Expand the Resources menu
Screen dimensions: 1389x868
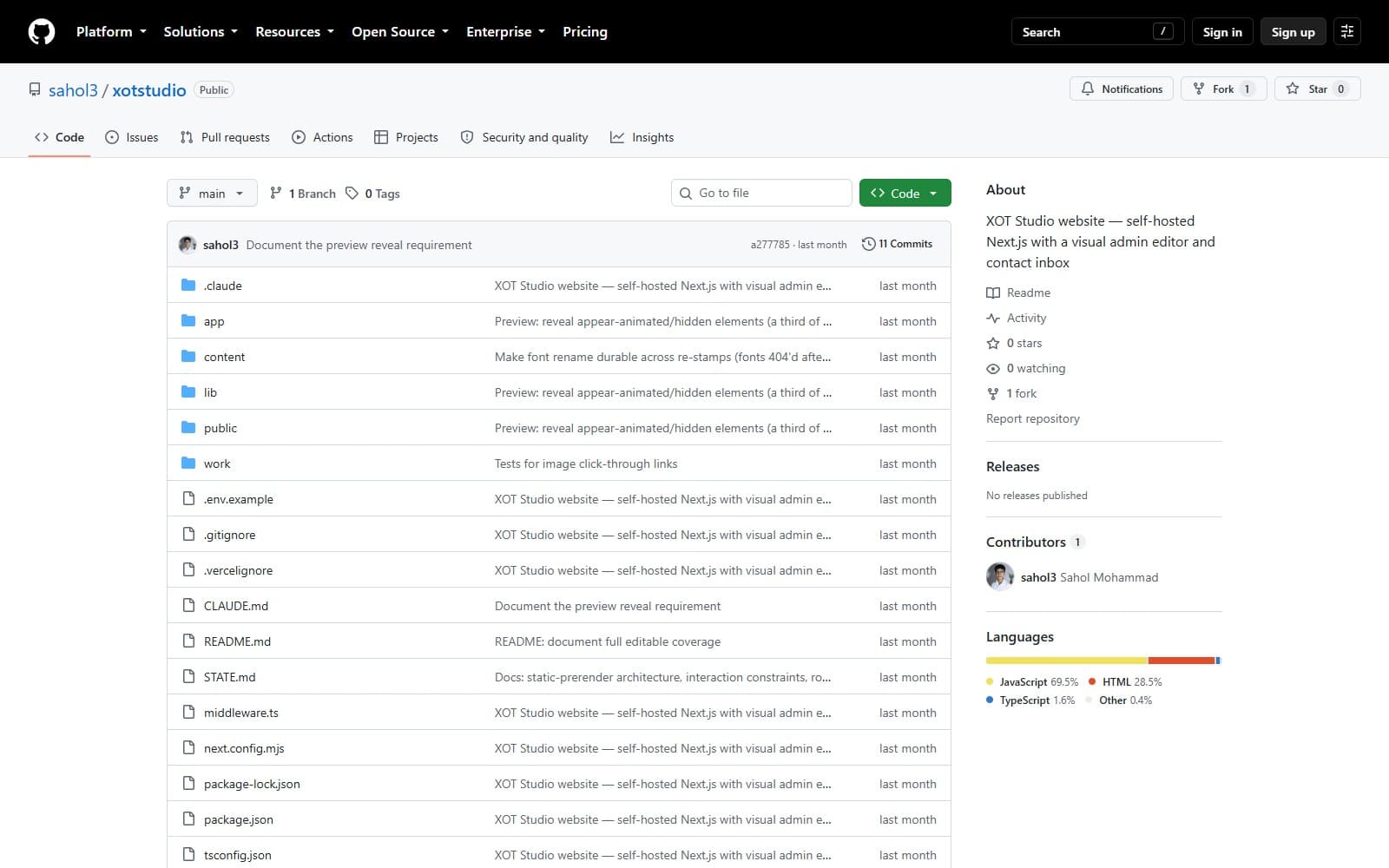(294, 32)
